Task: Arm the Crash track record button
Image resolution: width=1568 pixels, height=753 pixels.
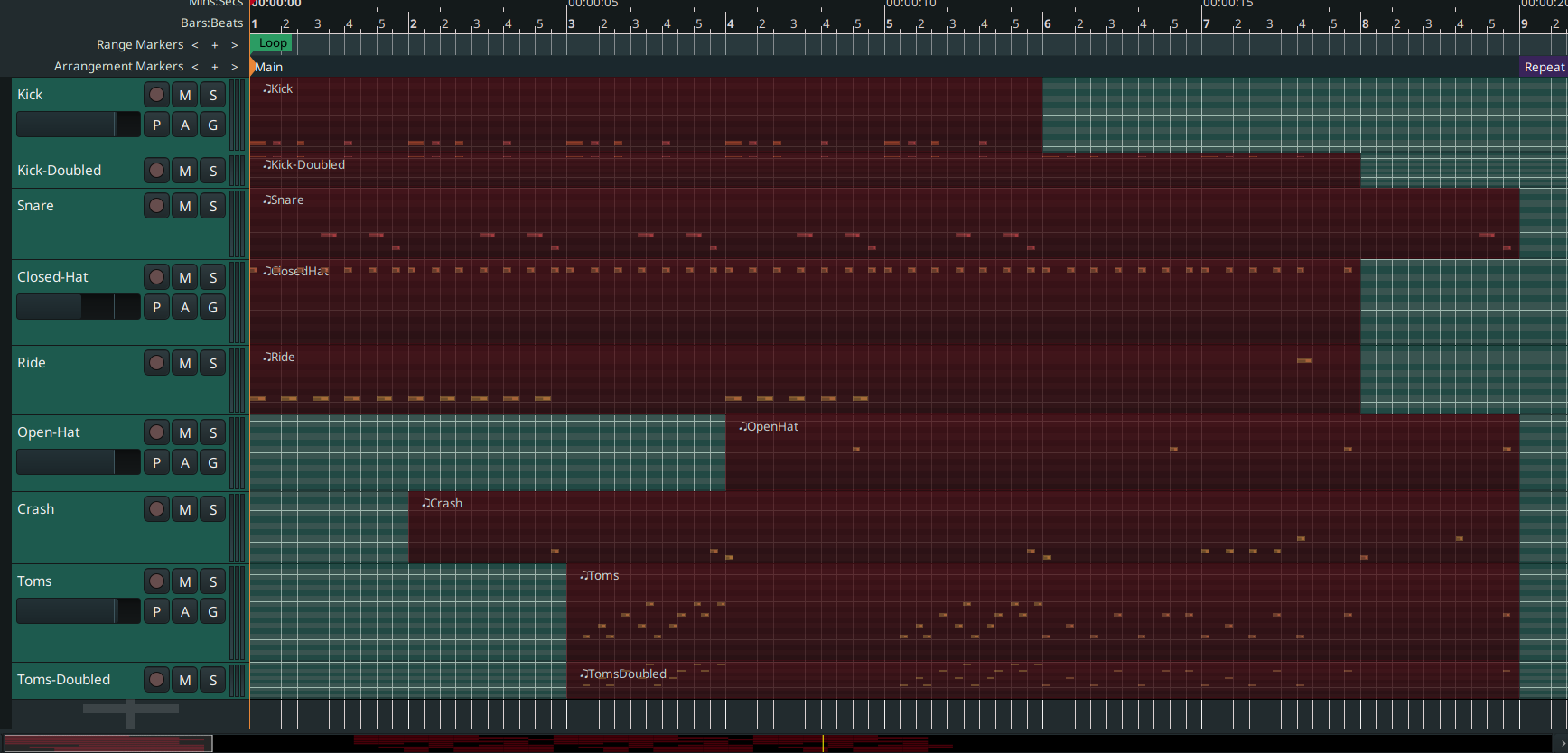Action: click(156, 509)
